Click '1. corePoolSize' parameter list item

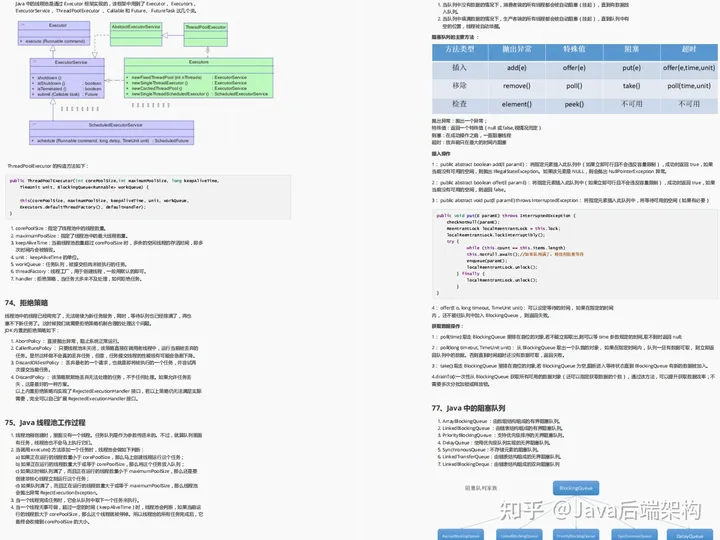[x=58, y=228]
